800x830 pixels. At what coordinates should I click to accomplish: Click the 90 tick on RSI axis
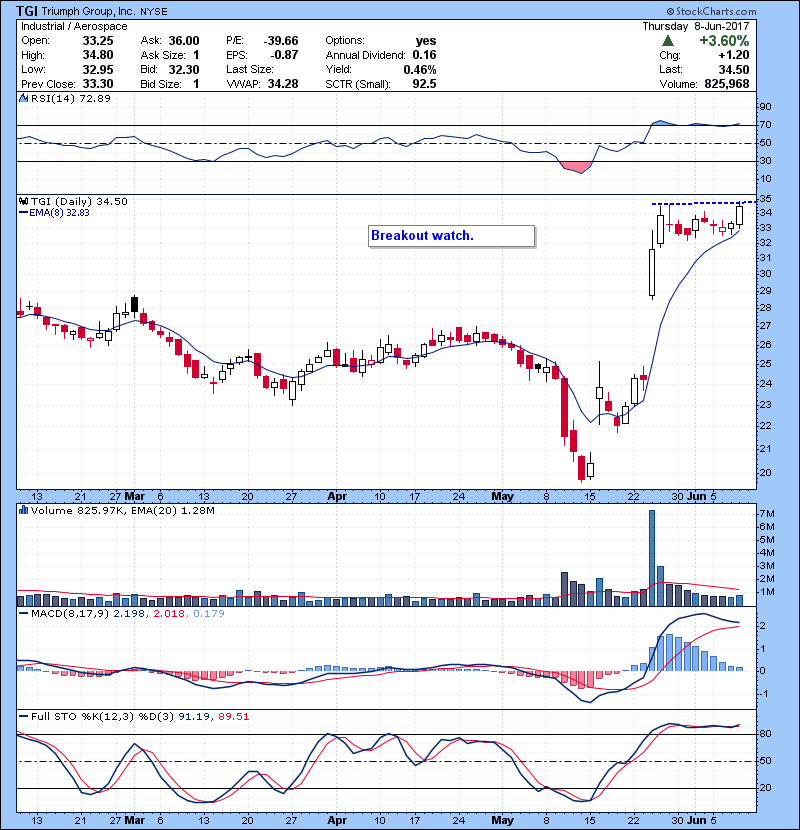[765, 107]
